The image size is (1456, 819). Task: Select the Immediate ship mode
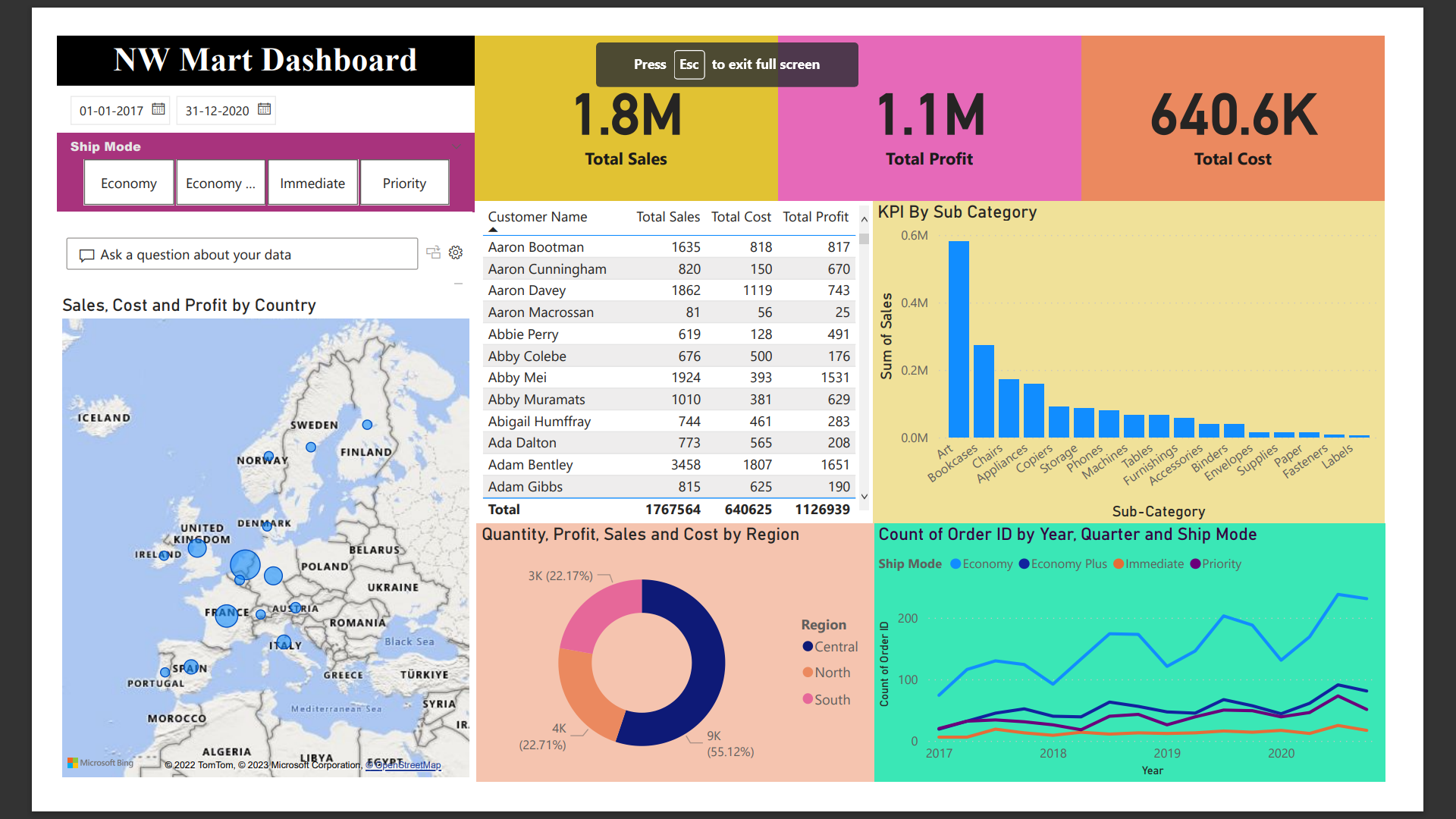312,183
